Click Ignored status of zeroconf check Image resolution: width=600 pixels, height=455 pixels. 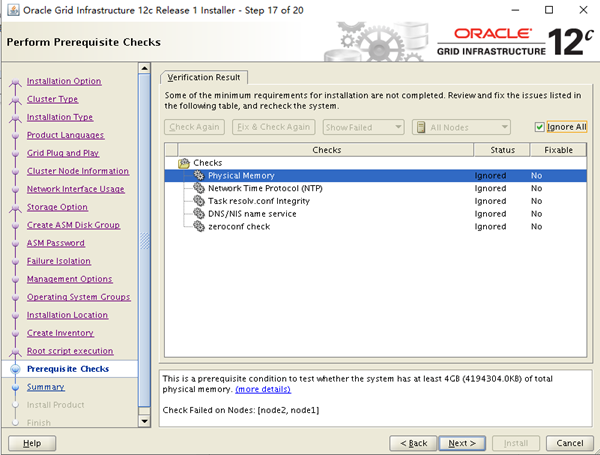pyautogui.click(x=490, y=226)
